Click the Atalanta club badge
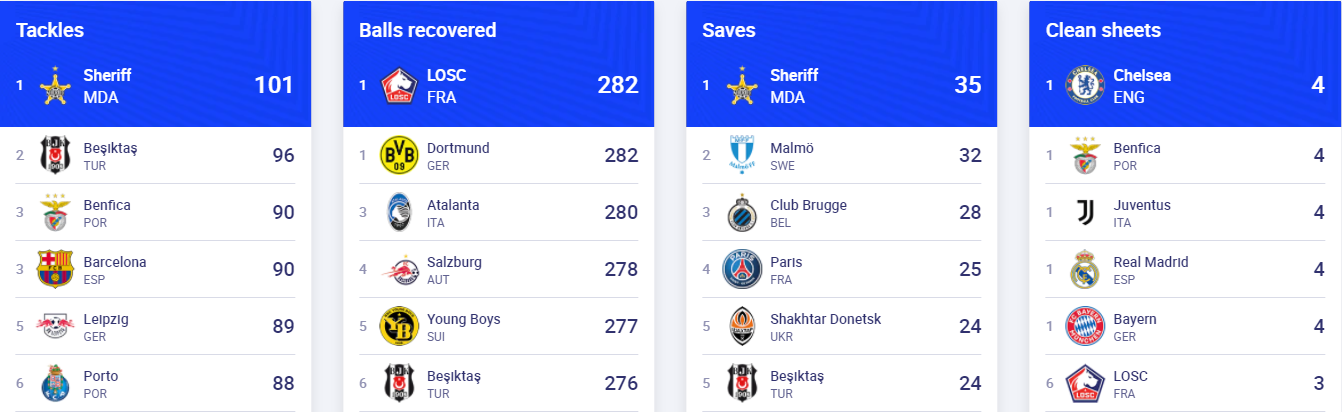 click(399, 212)
